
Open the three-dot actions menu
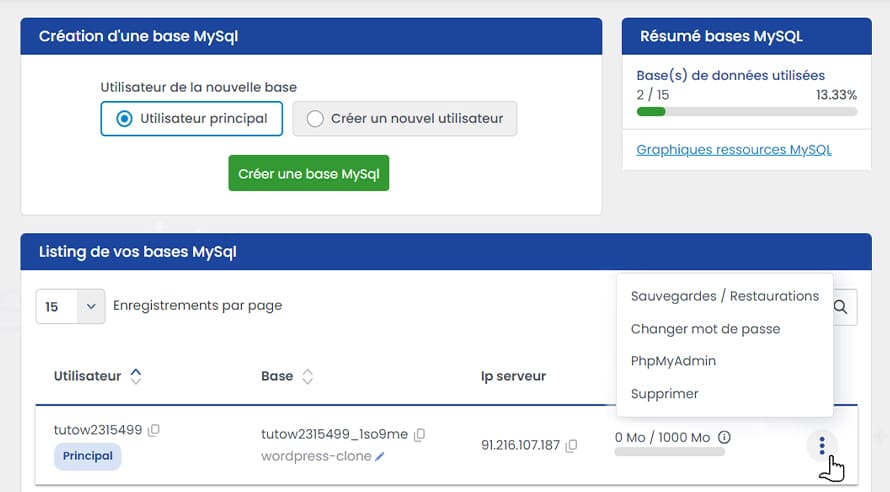tap(822, 445)
